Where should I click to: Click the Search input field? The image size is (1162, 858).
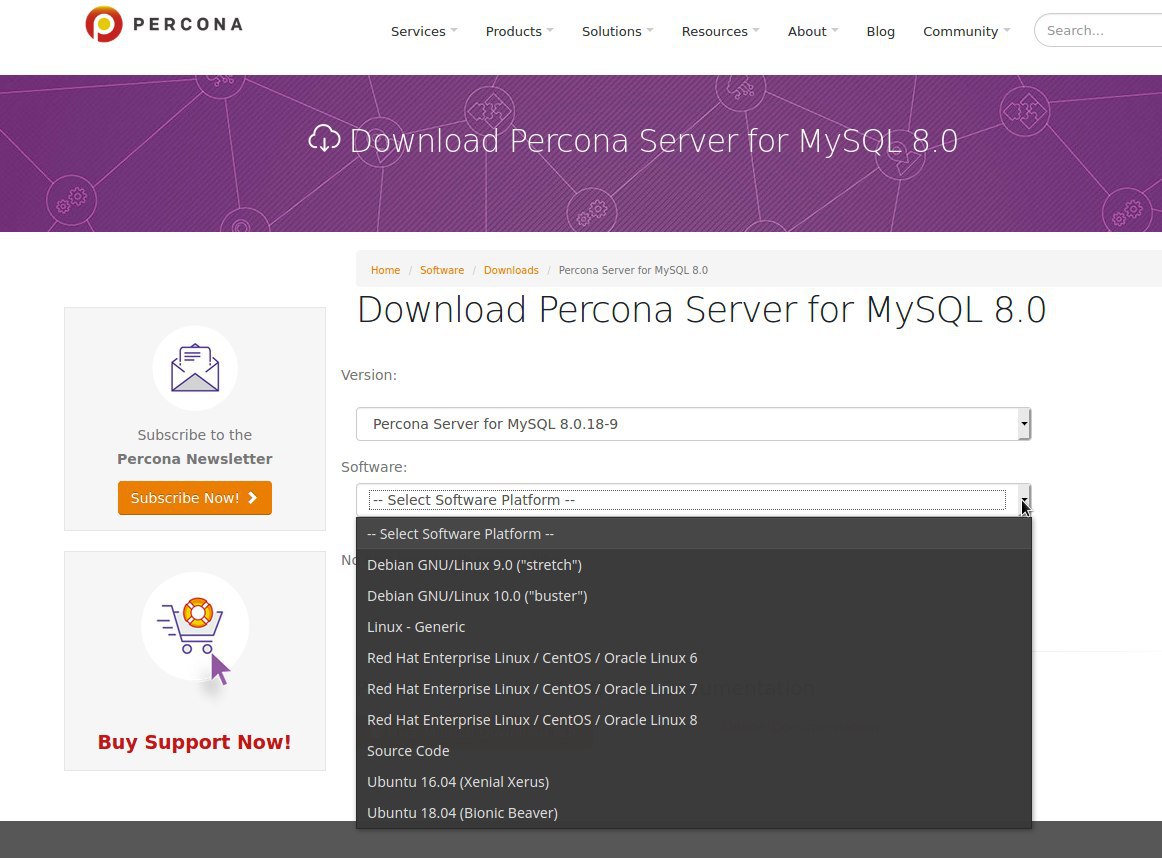(x=1098, y=30)
